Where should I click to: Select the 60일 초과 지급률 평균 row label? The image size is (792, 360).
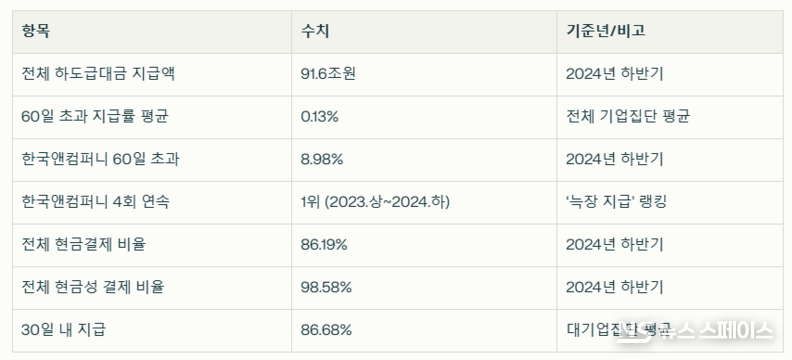[x=95, y=117]
